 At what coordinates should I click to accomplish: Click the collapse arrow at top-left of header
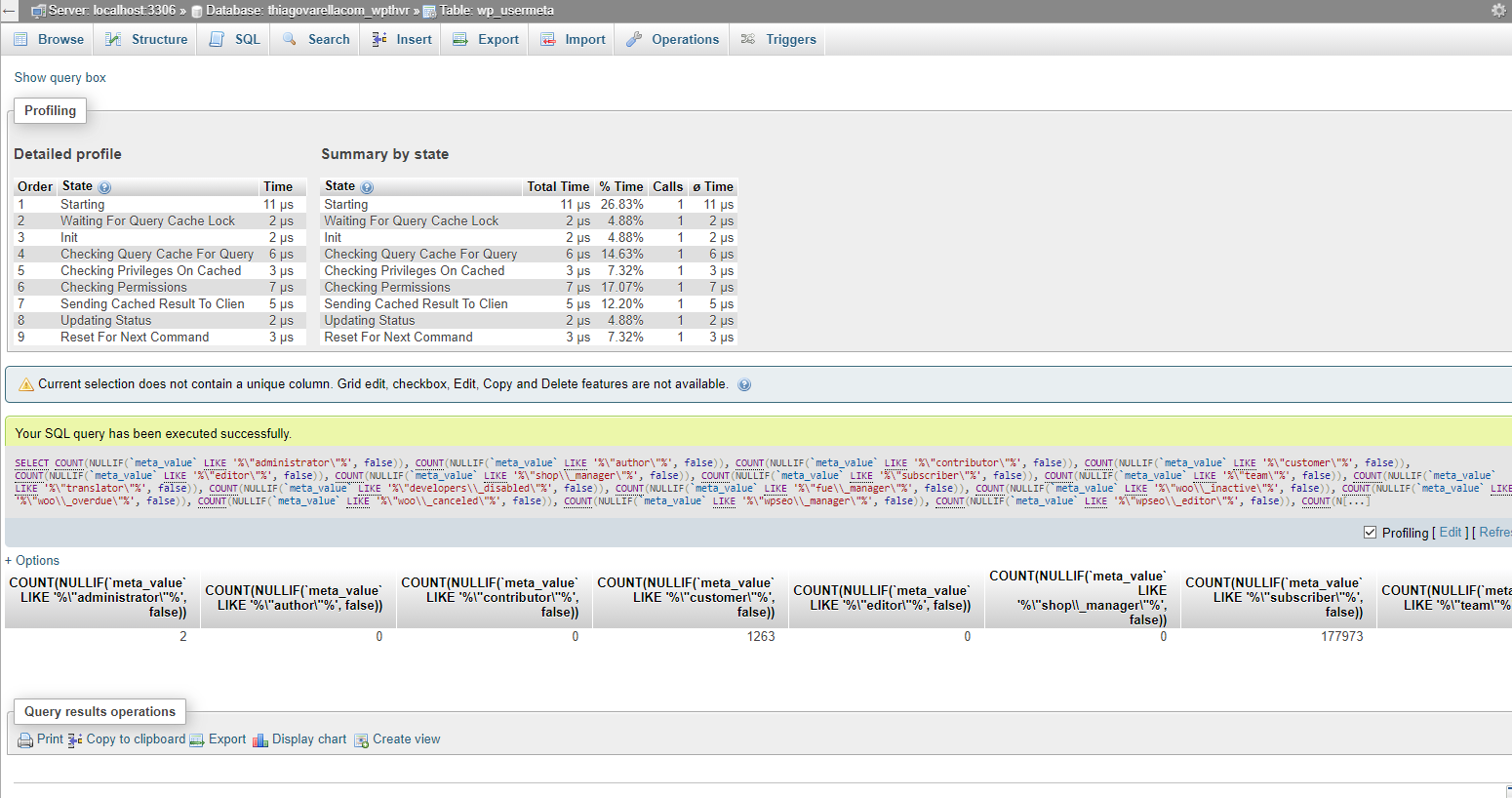10,11
